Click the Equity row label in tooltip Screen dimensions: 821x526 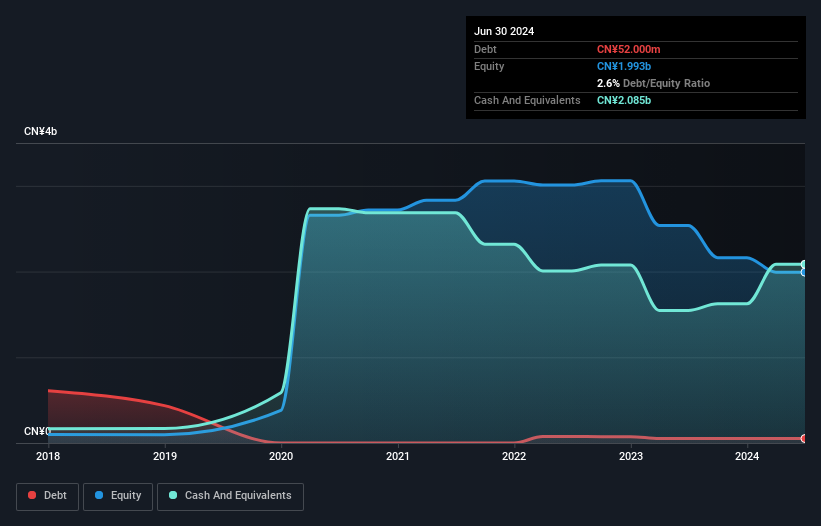click(x=489, y=66)
